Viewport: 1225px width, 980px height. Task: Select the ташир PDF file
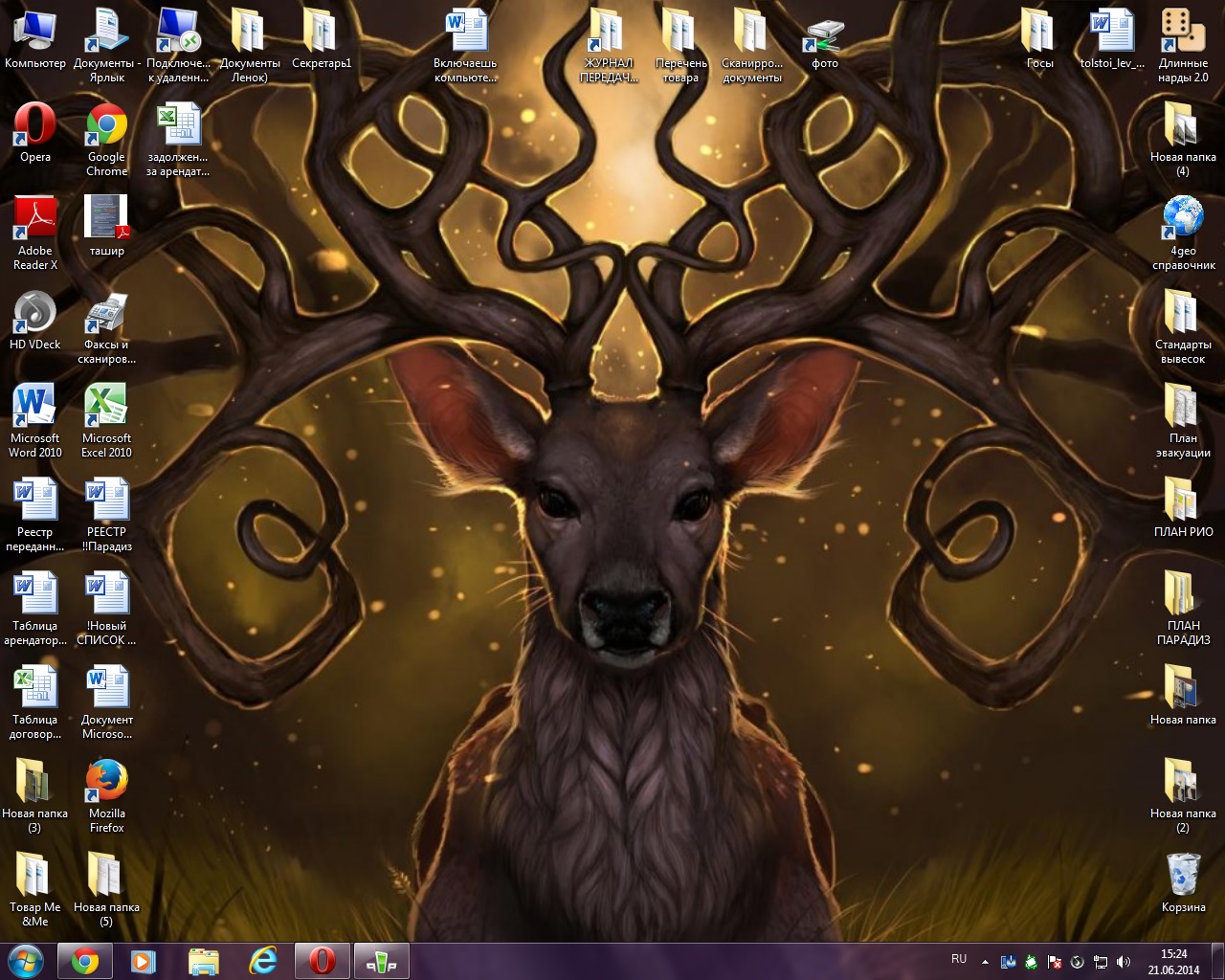pos(106,227)
